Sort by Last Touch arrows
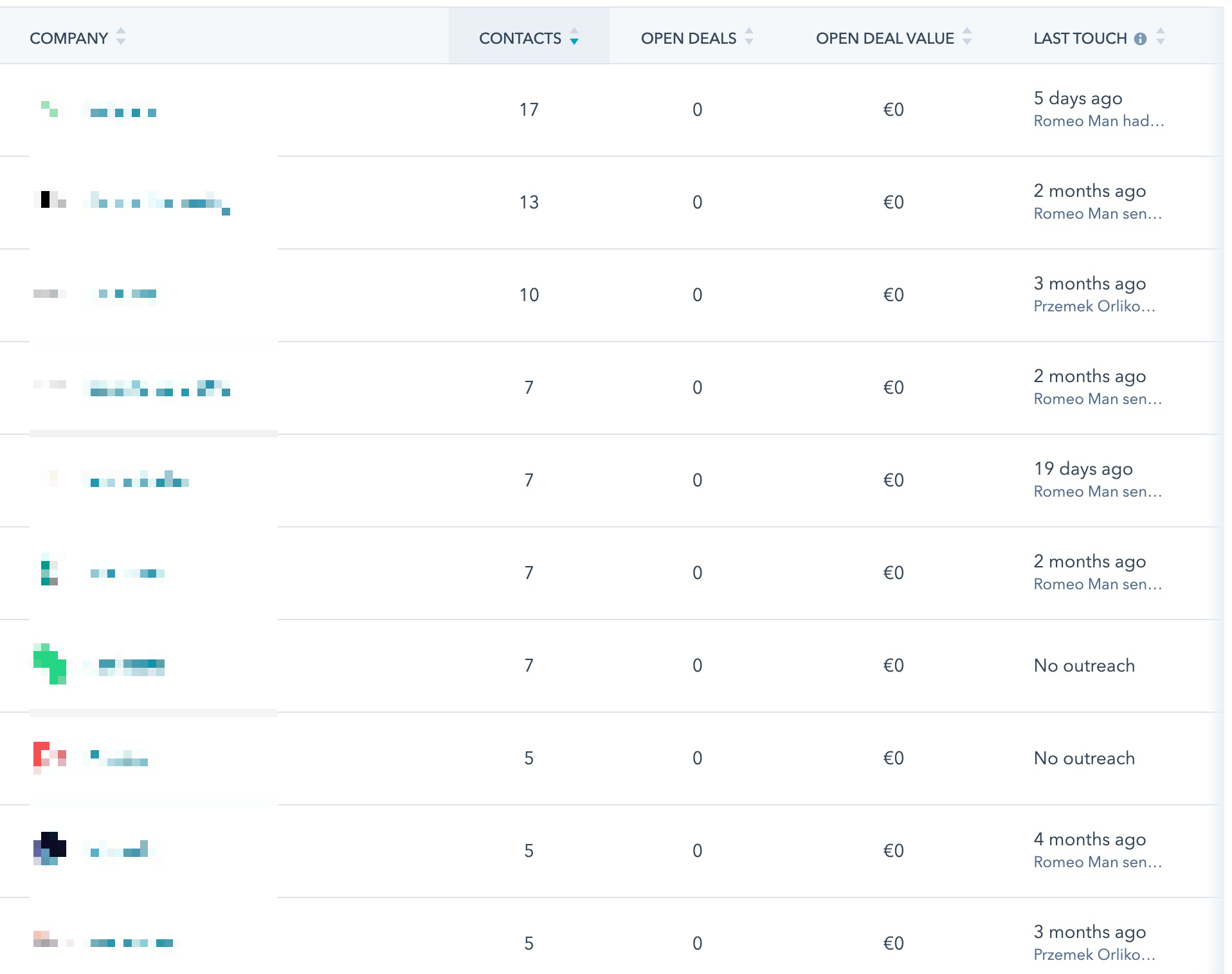 pyautogui.click(x=1160, y=37)
